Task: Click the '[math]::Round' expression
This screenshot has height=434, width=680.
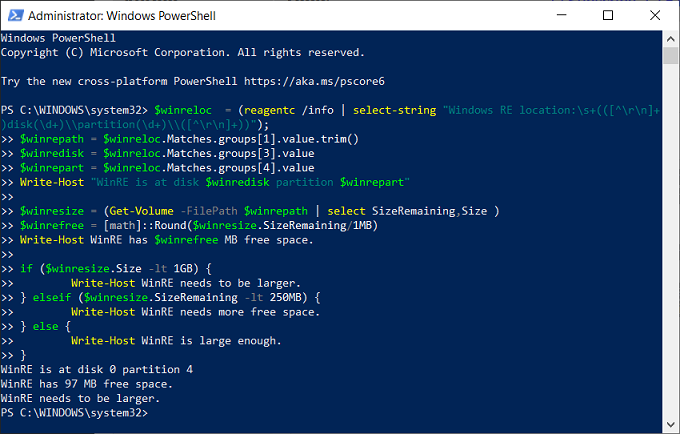Action: (x=140, y=225)
